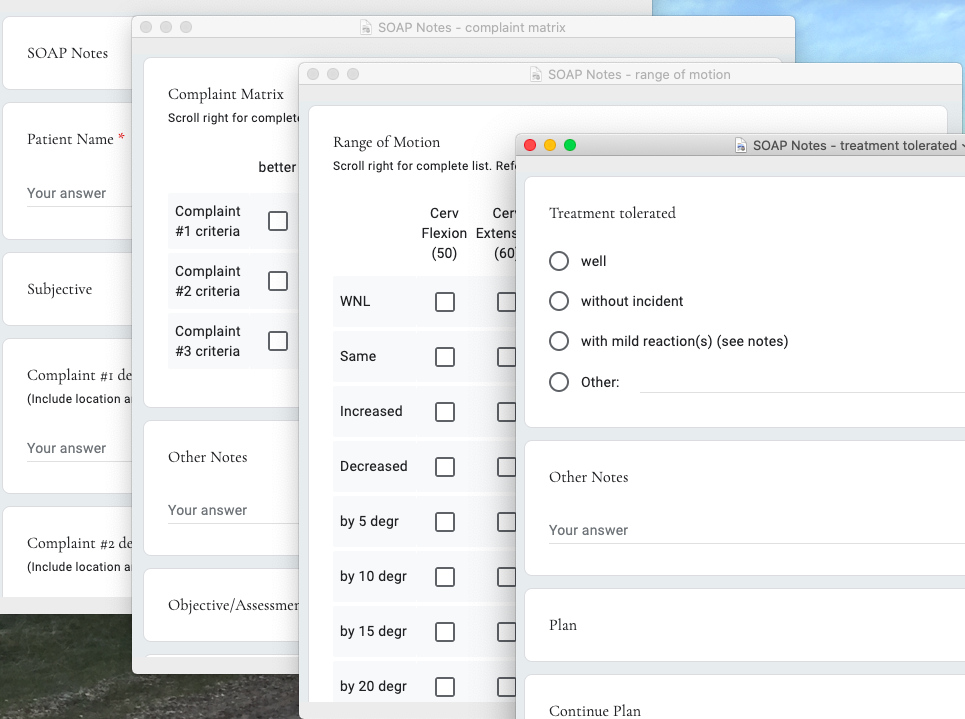Click the 'better' column header in Complaint Matrix
The height and width of the screenshot is (719, 965).
coord(277,167)
